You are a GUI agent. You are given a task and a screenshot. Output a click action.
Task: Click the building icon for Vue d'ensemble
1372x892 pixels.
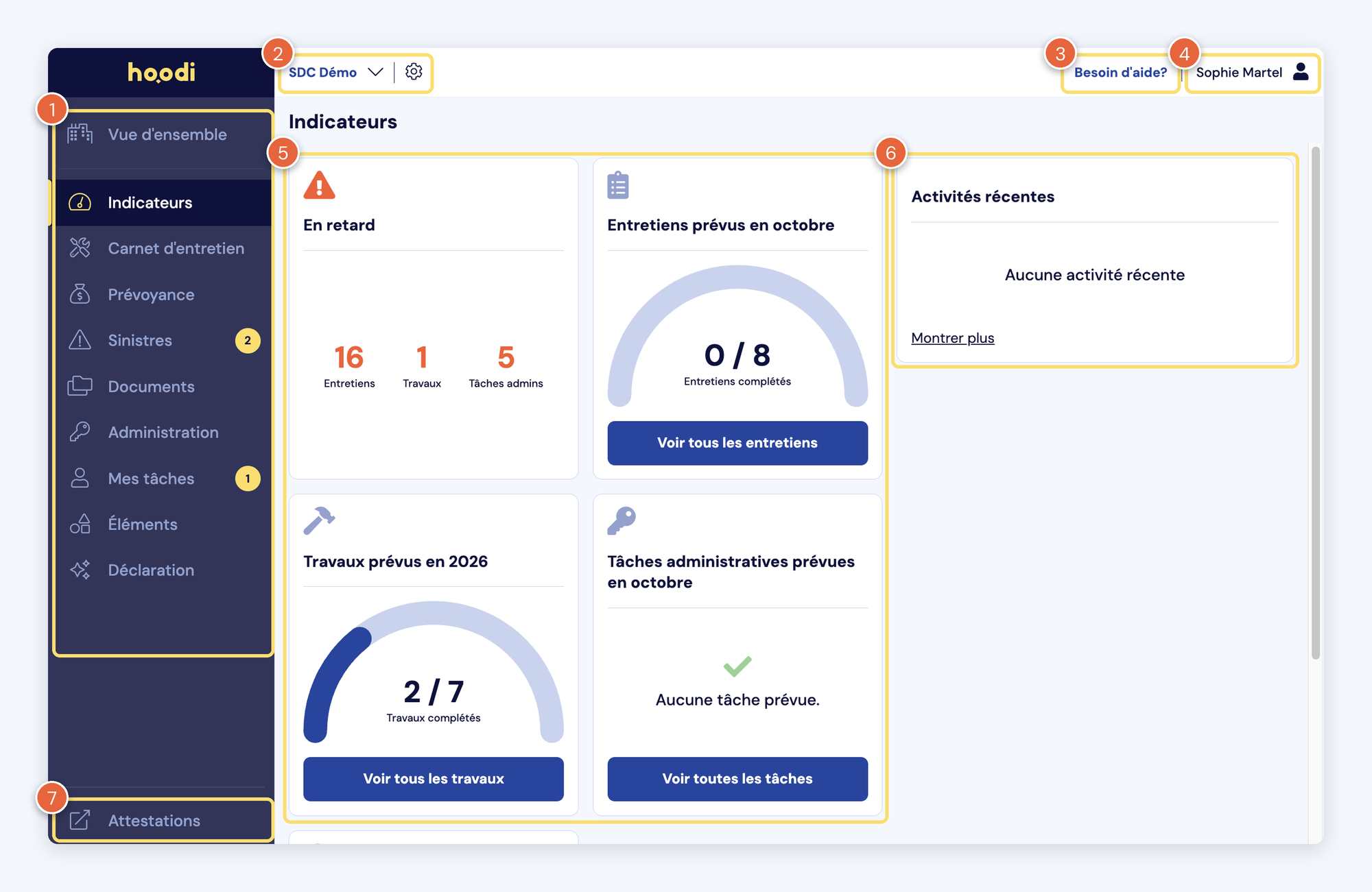(x=80, y=134)
